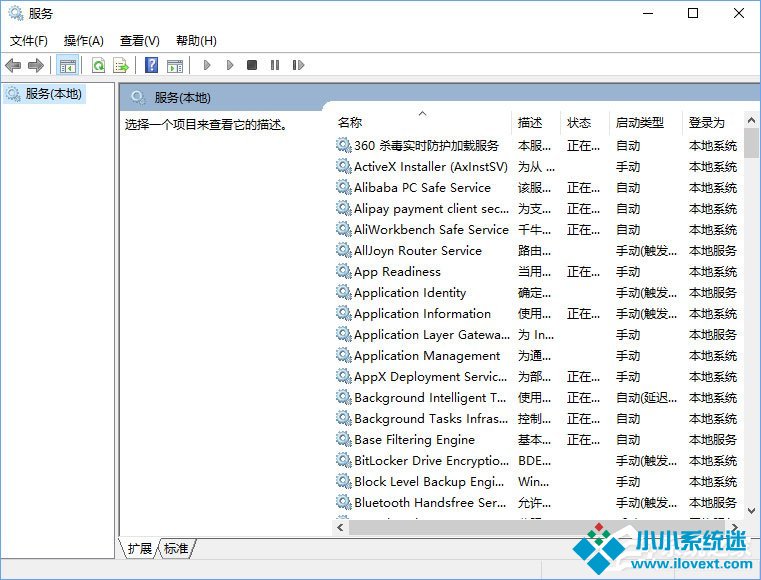Switch to the 标准 tab
The width and height of the screenshot is (761, 580).
tap(176, 548)
